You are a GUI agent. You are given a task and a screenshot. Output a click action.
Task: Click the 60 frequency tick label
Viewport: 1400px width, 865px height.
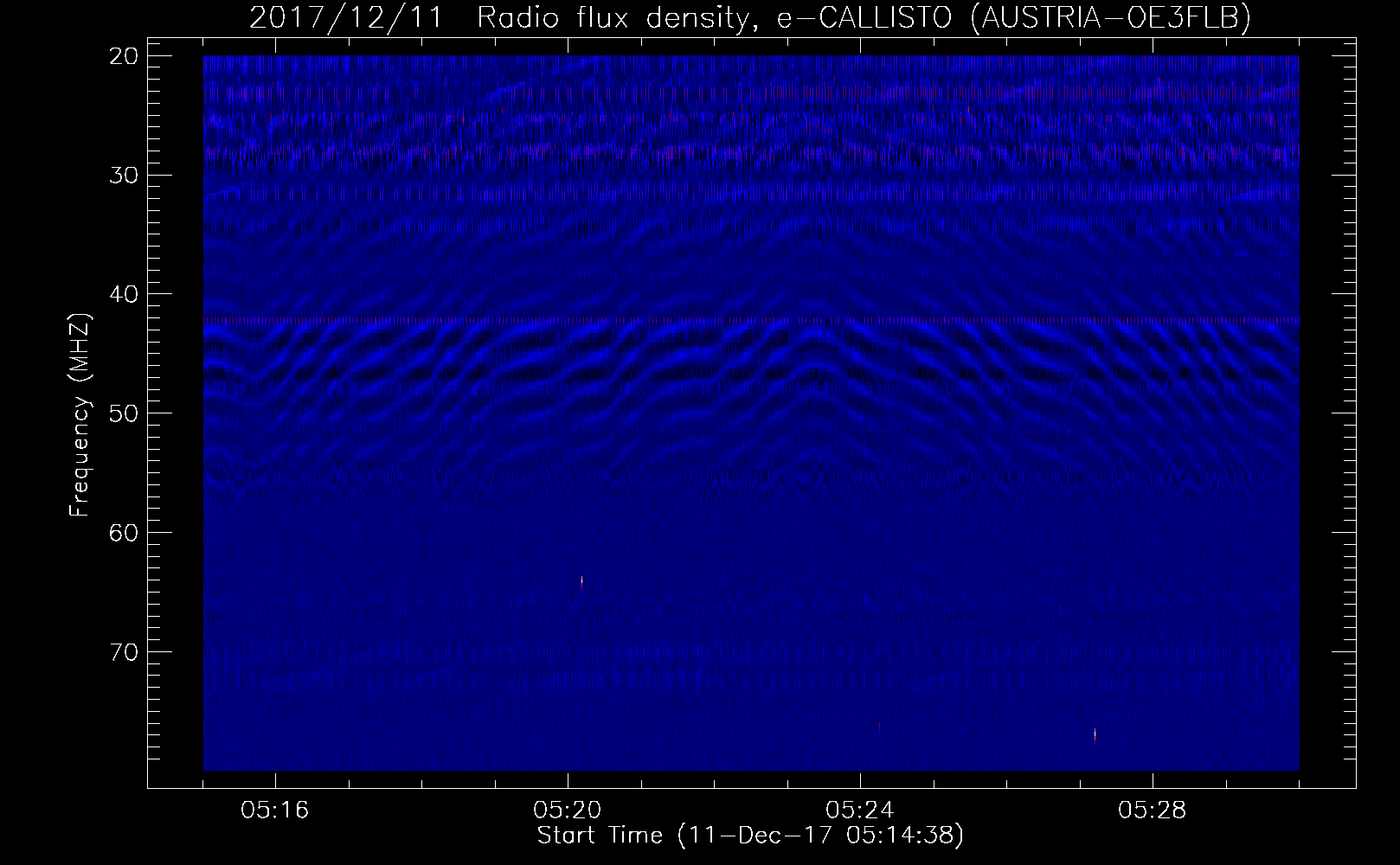point(123,532)
